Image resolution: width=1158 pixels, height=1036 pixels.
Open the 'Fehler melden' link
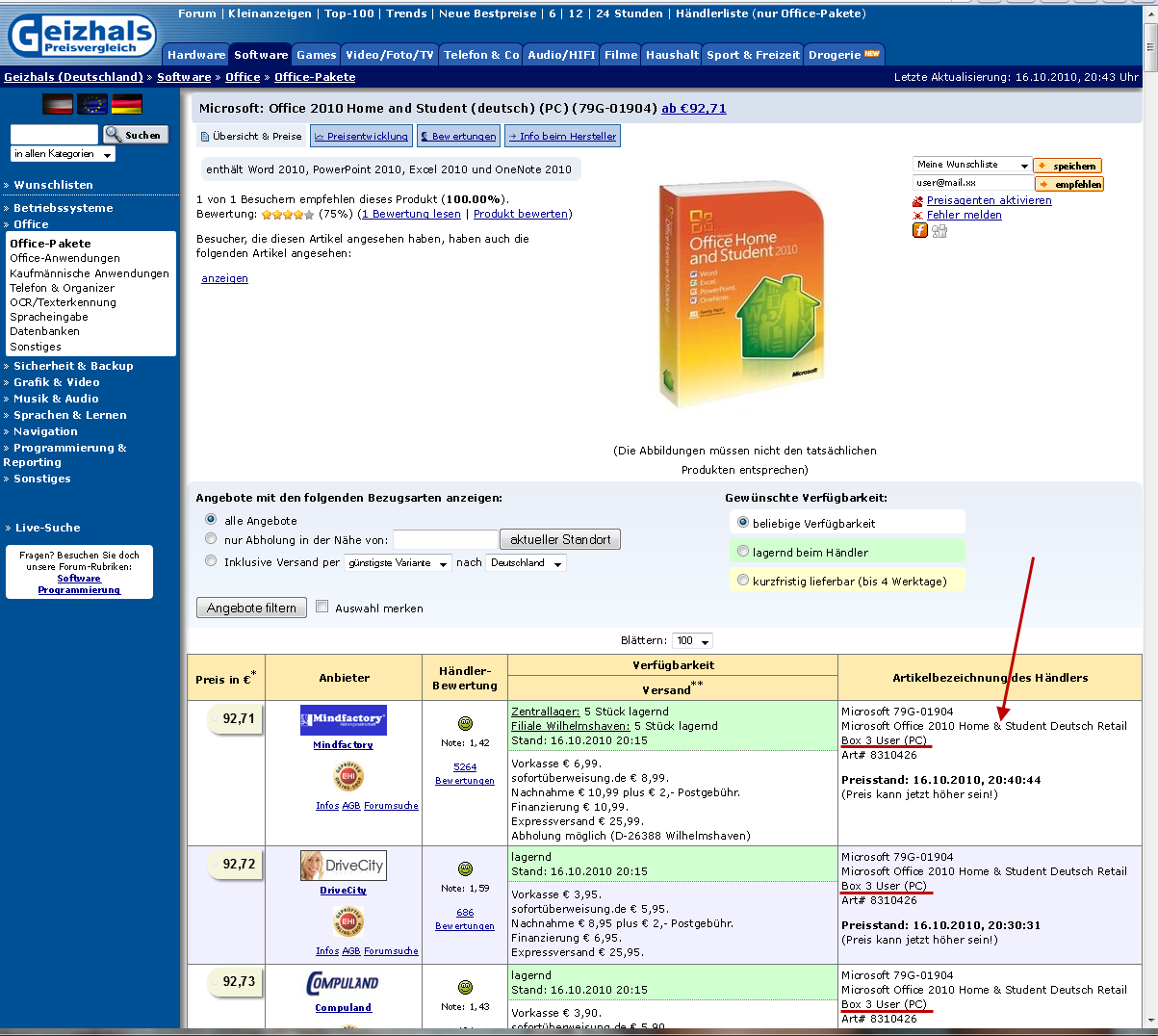tap(964, 215)
